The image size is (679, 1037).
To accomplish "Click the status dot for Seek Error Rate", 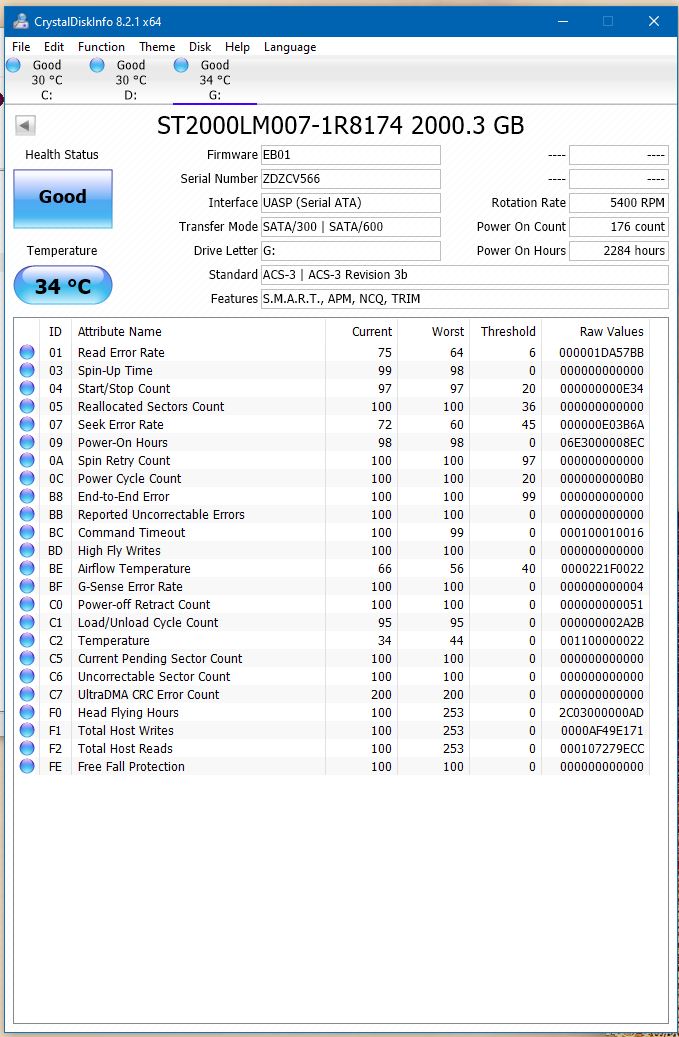I will 27,425.
